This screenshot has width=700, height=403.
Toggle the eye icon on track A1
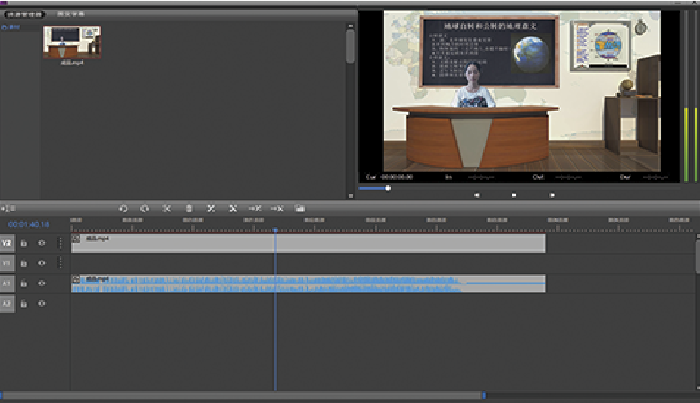tap(42, 284)
